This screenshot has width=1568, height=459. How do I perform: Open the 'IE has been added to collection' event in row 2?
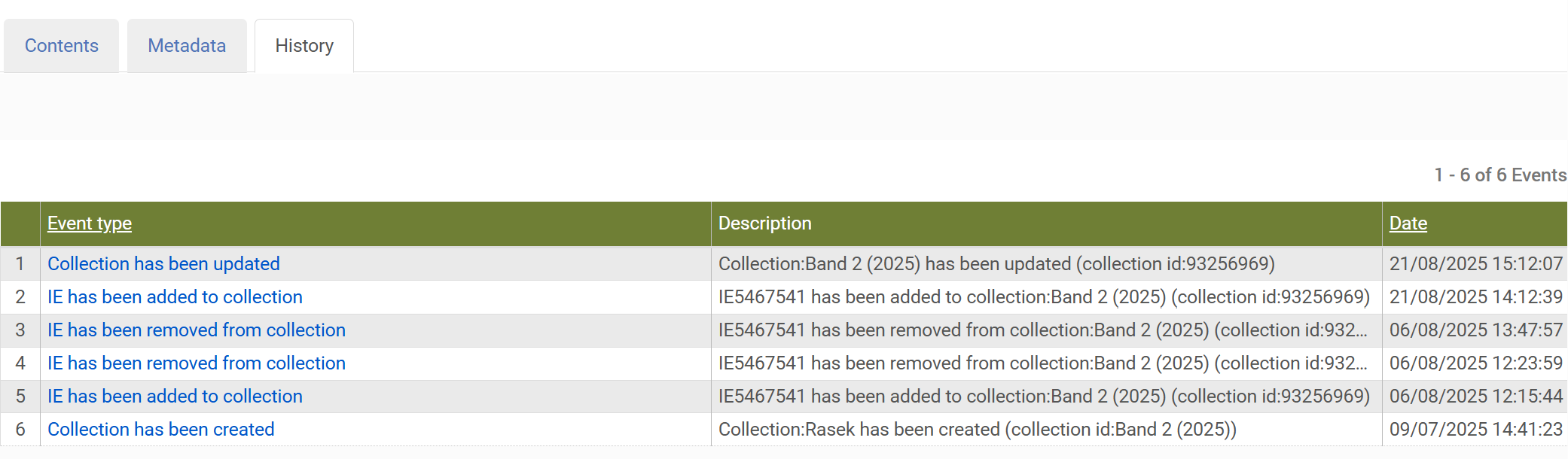pyautogui.click(x=175, y=296)
